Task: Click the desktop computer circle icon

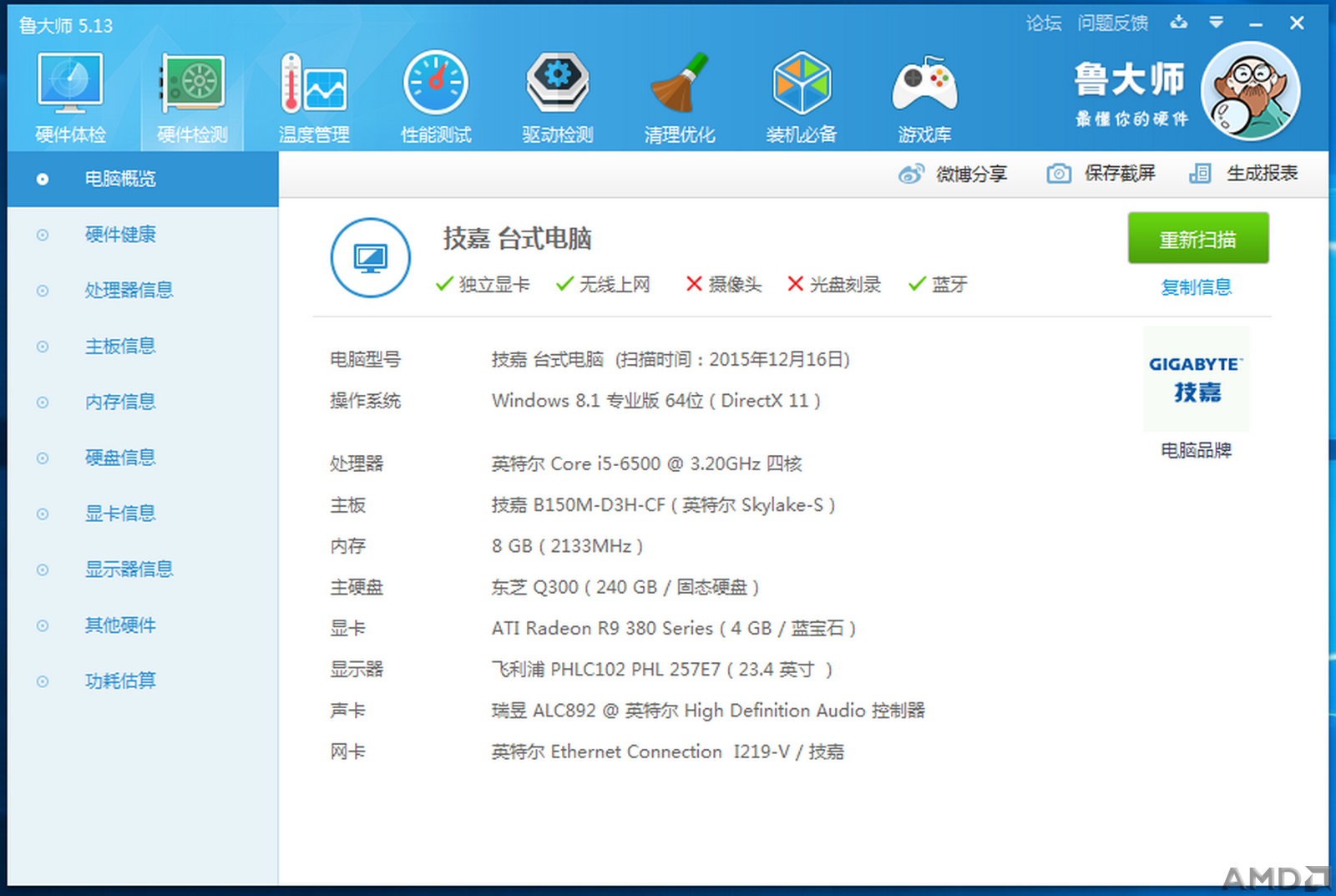Action: coord(370,258)
